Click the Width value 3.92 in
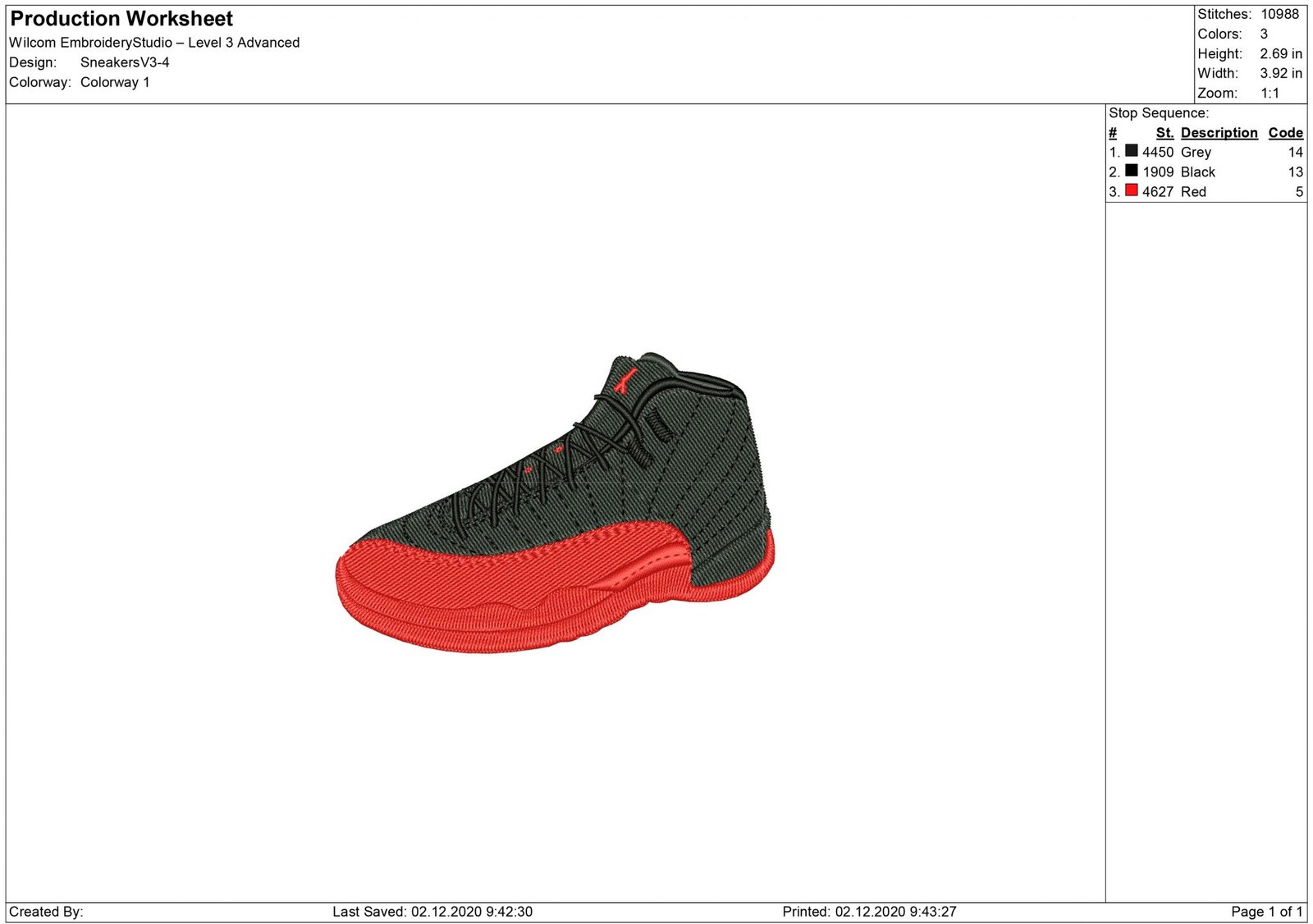Screen dimensions: 1313x924 click(1280, 73)
